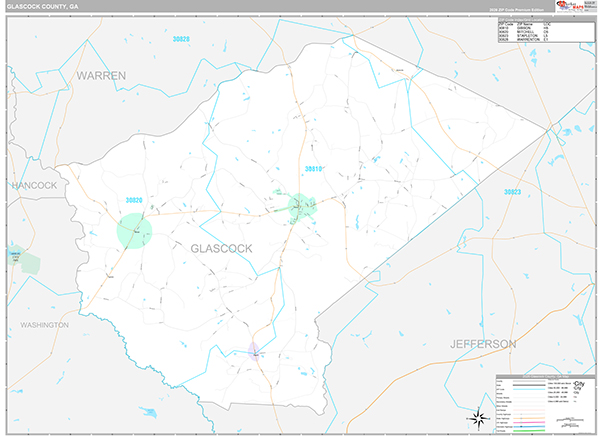Click the WARREN county label
The height and width of the screenshot is (436, 600).
(101, 76)
